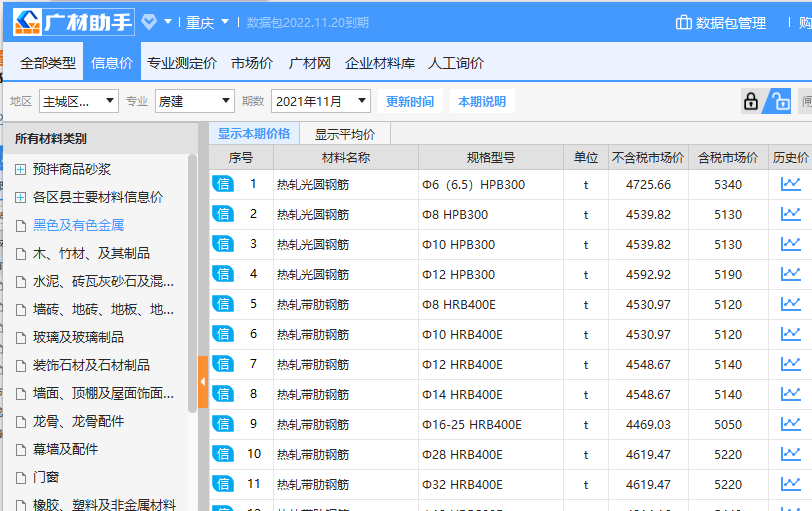Viewport: 812px width, 511px height.
Task: Switch to 广材网 tab
Action: [309, 63]
